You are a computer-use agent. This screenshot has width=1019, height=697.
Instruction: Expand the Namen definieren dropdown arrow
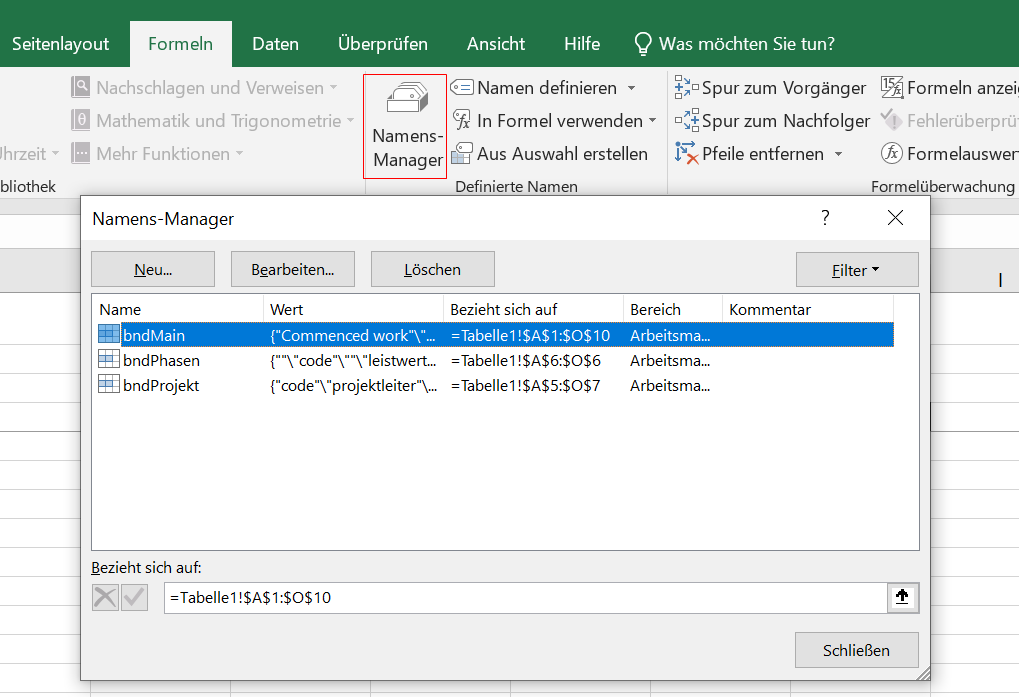[x=632, y=88]
